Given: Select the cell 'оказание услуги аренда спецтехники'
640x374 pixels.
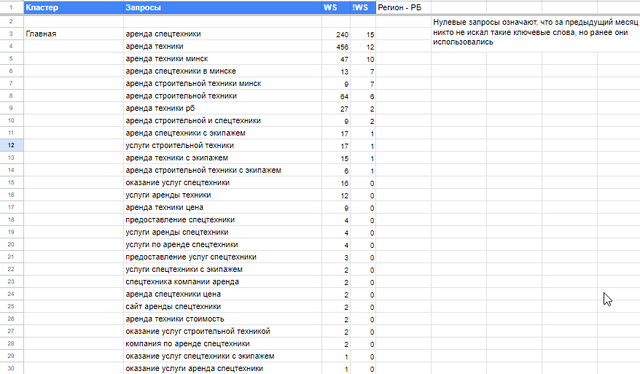Looking at the screenshot, I should [222, 368].
